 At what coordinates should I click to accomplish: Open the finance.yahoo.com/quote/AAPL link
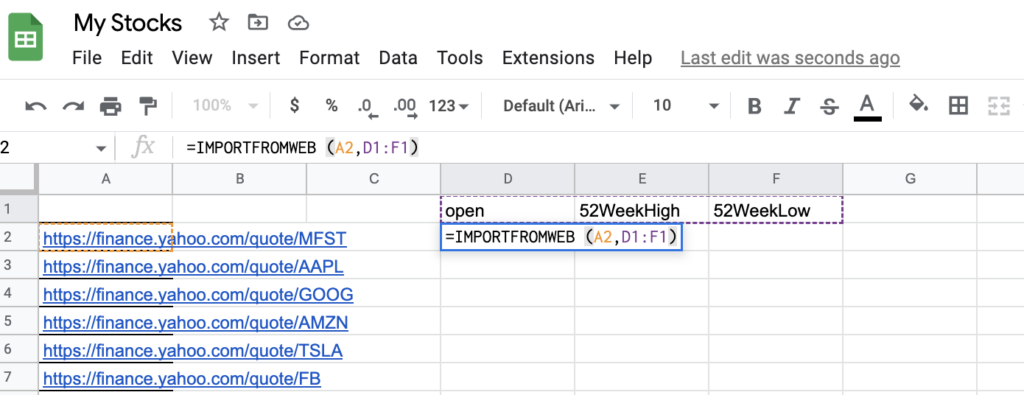[x=193, y=267]
